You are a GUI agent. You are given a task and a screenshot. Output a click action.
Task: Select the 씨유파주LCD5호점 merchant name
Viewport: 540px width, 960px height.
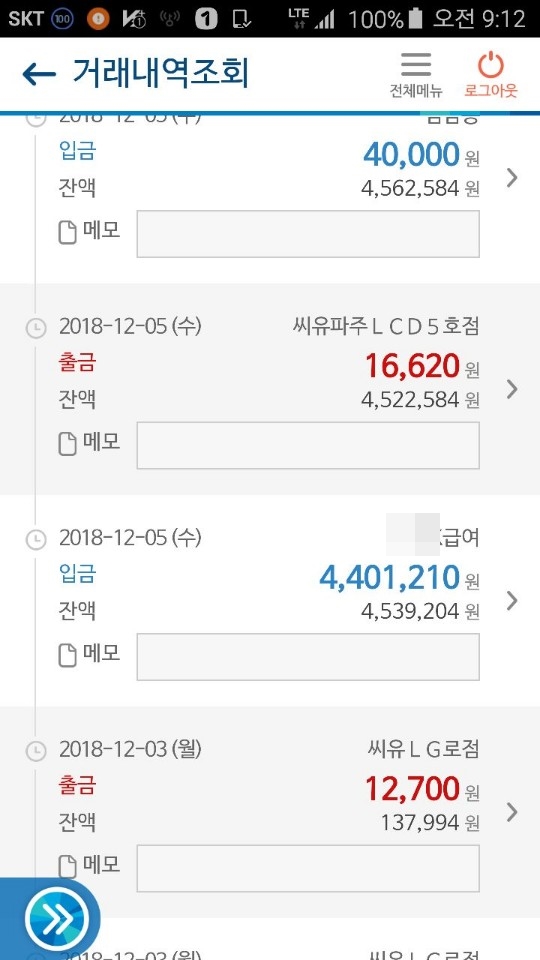386,327
